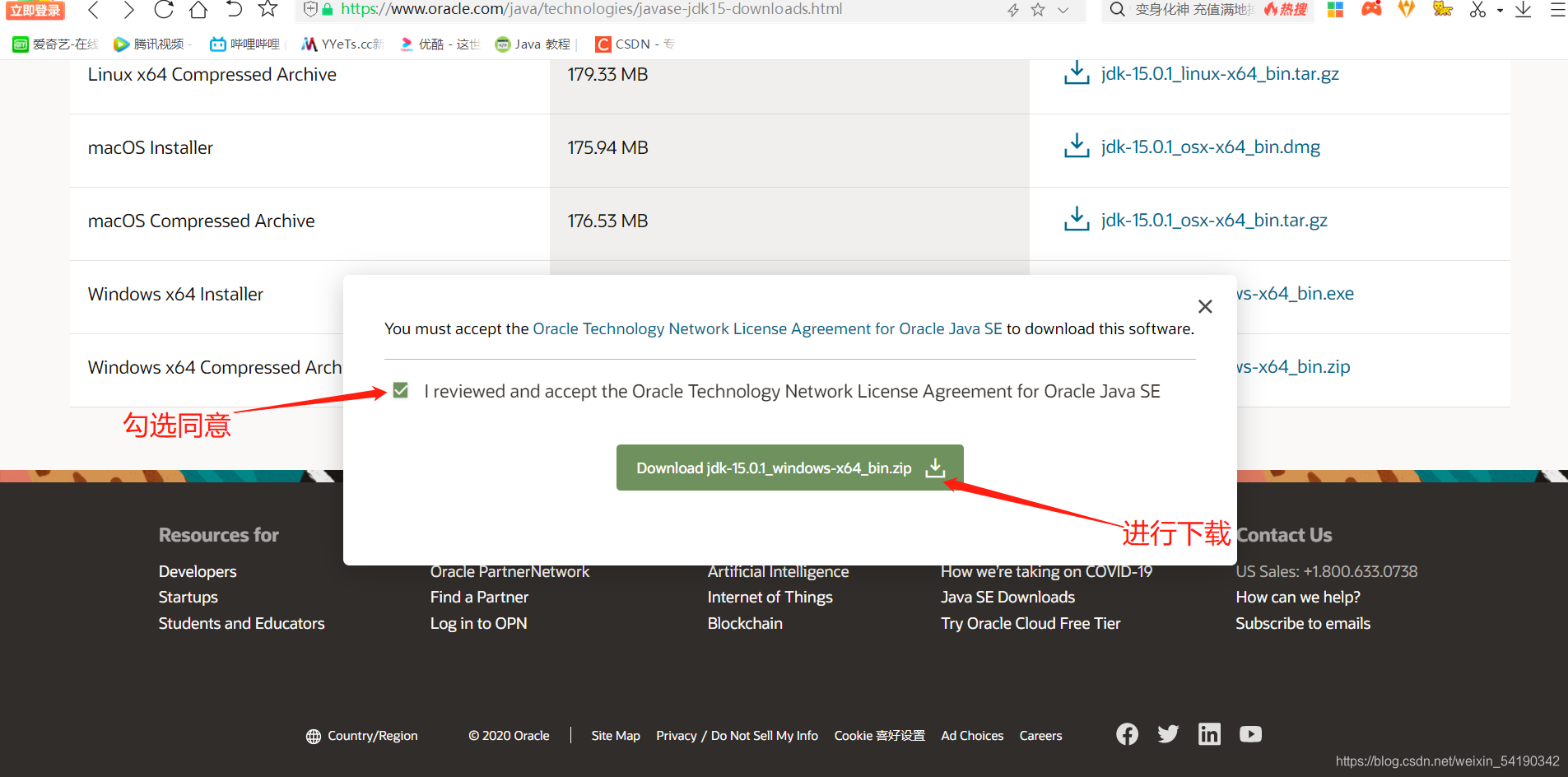This screenshot has width=1568, height=777.
Task: Click the browser search input field
Action: click(x=1194, y=10)
